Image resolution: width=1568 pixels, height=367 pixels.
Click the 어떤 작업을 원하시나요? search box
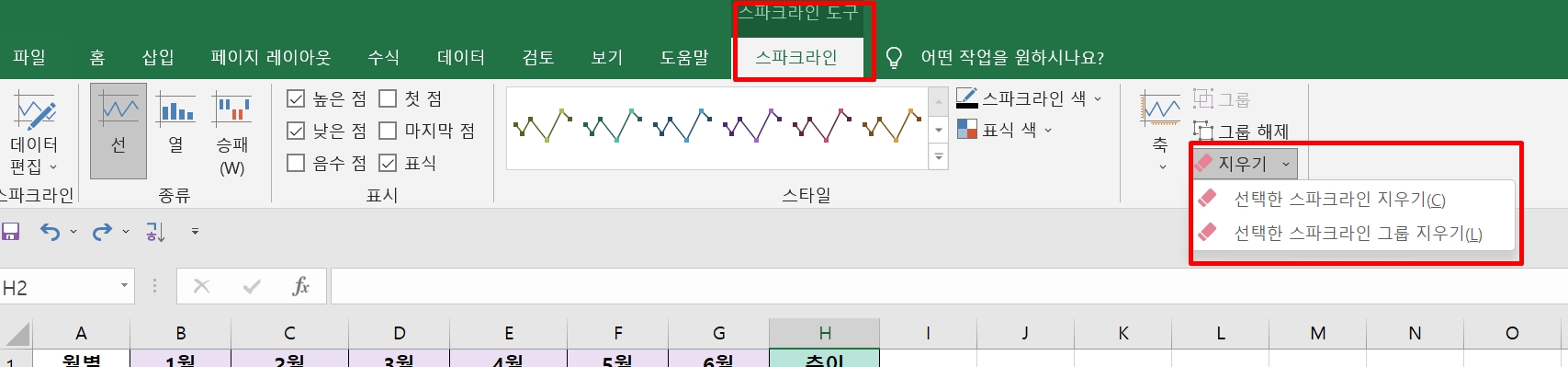(1012, 58)
